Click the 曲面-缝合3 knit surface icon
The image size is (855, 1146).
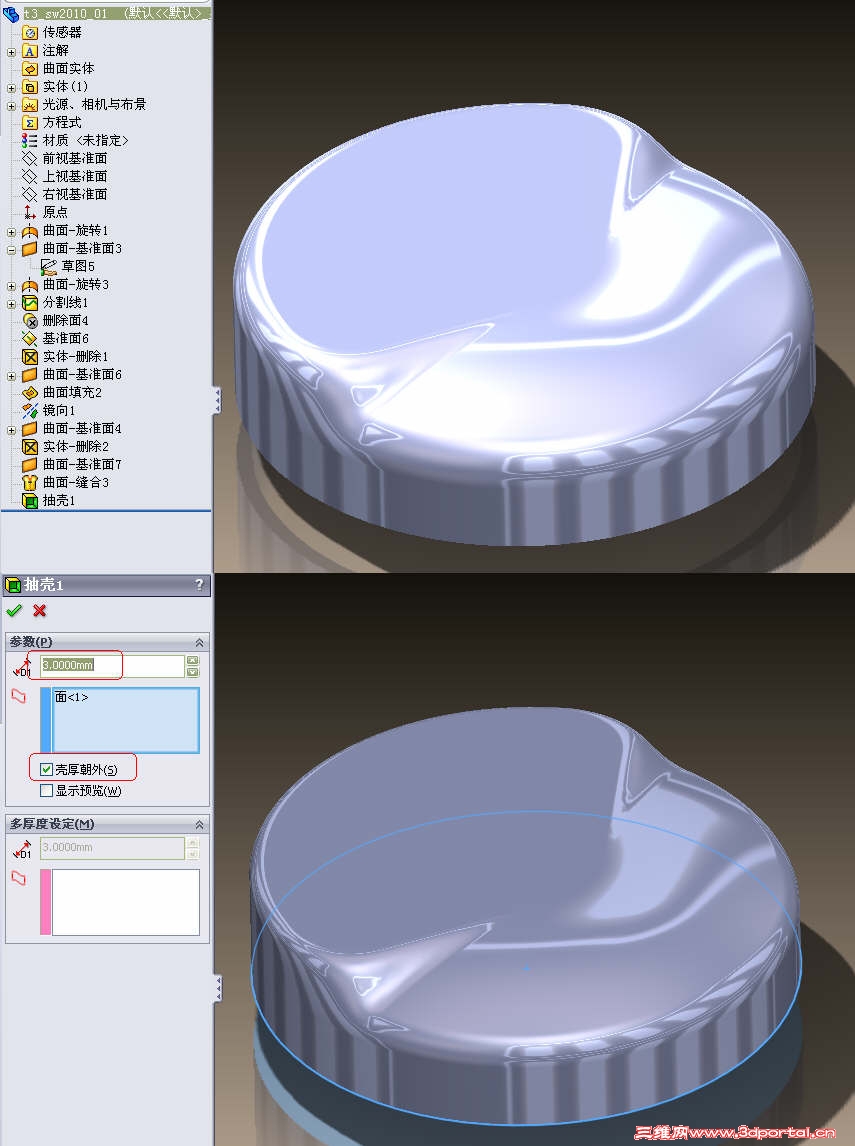[x=30, y=482]
